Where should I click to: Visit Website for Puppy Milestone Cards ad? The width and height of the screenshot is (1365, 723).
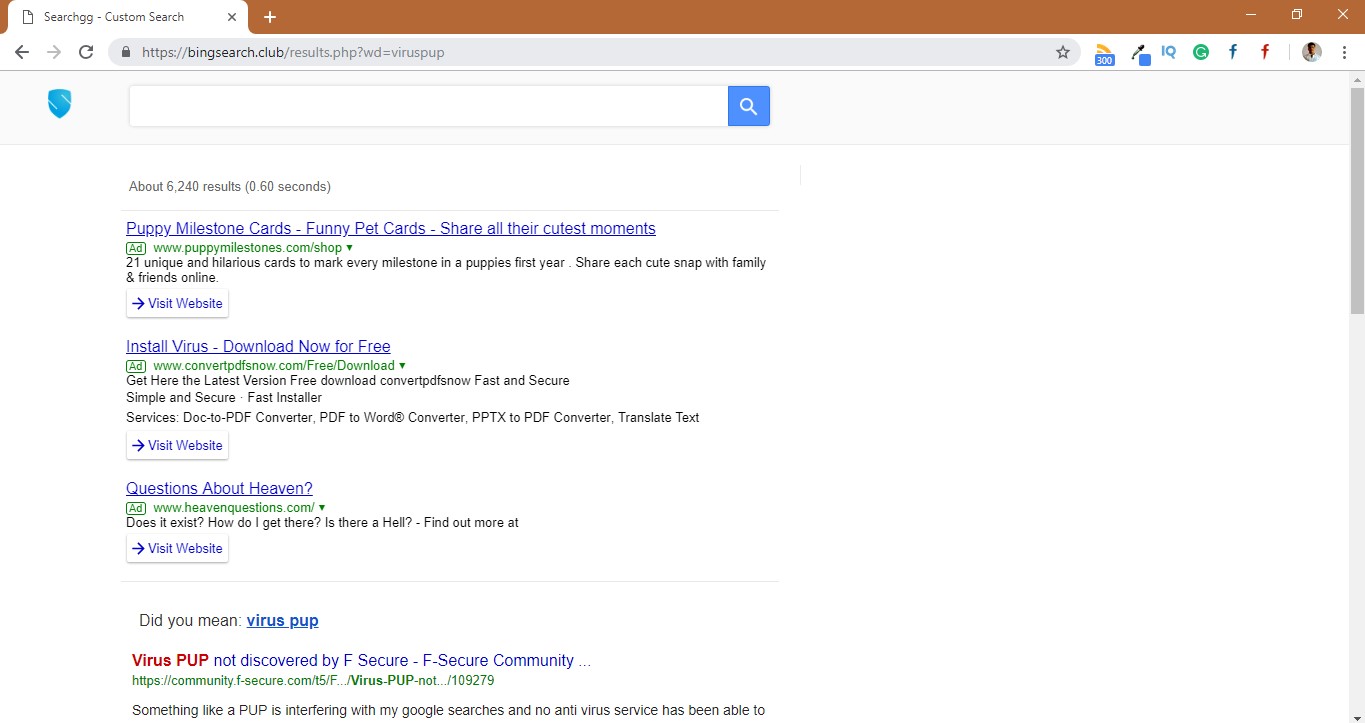pos(177,303)
